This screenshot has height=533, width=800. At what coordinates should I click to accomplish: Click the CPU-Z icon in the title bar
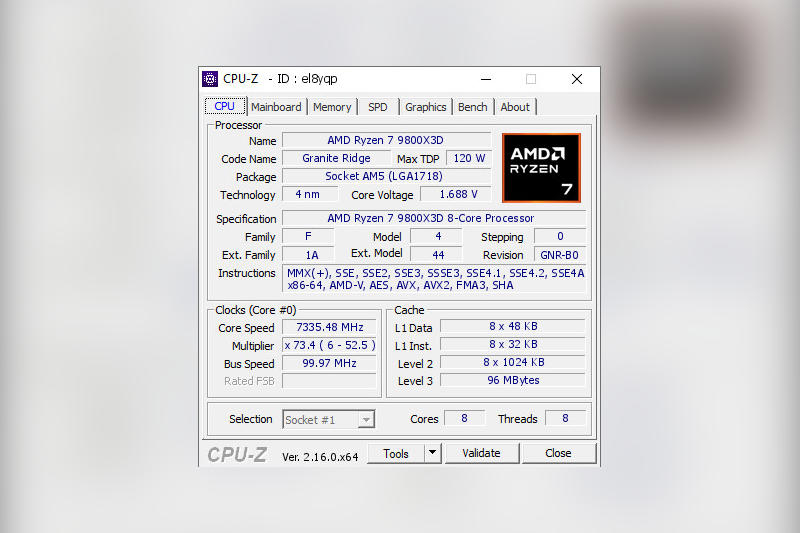point(210,79)
